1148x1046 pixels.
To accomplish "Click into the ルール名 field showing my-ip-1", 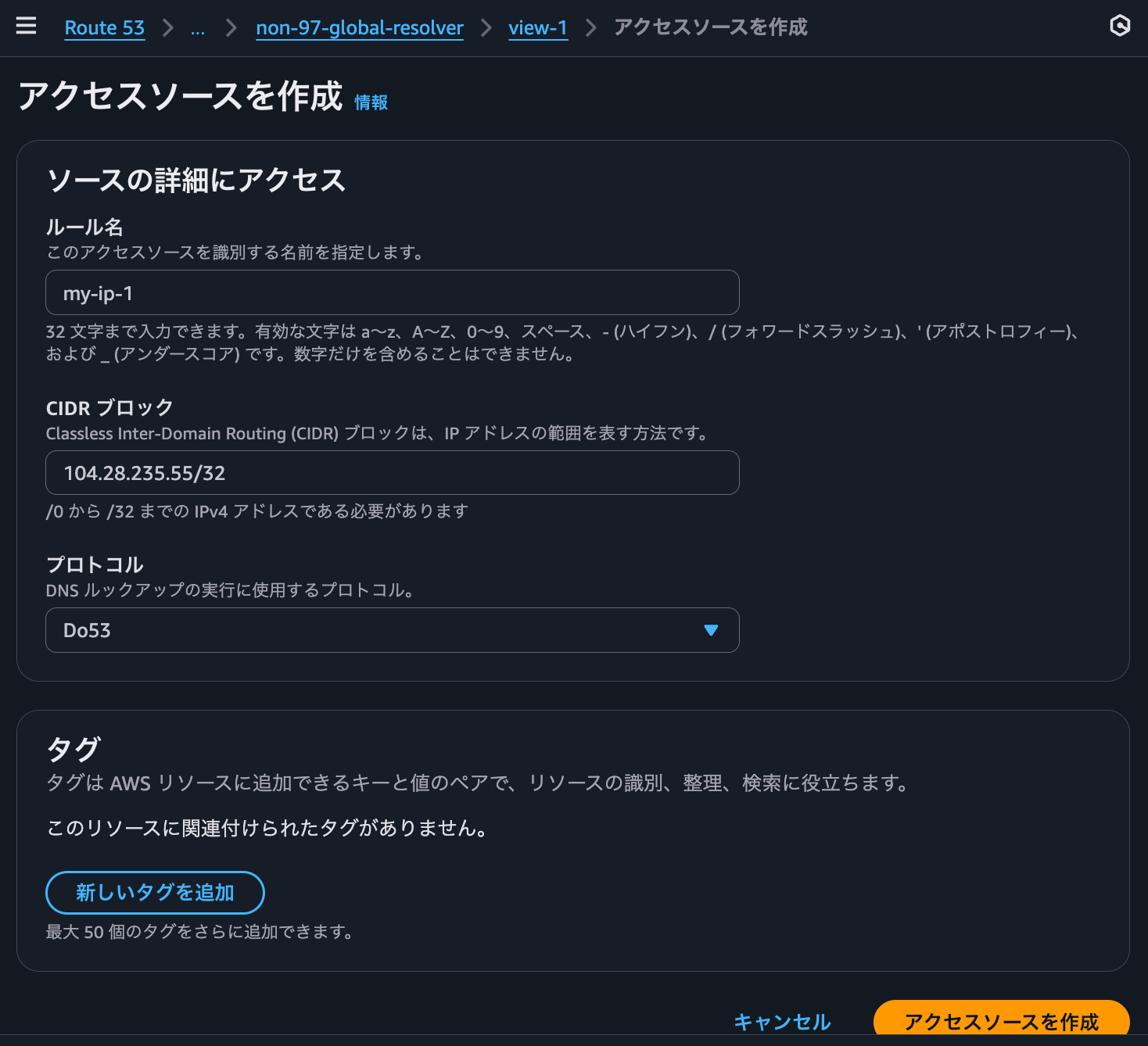I will (391, 292).
